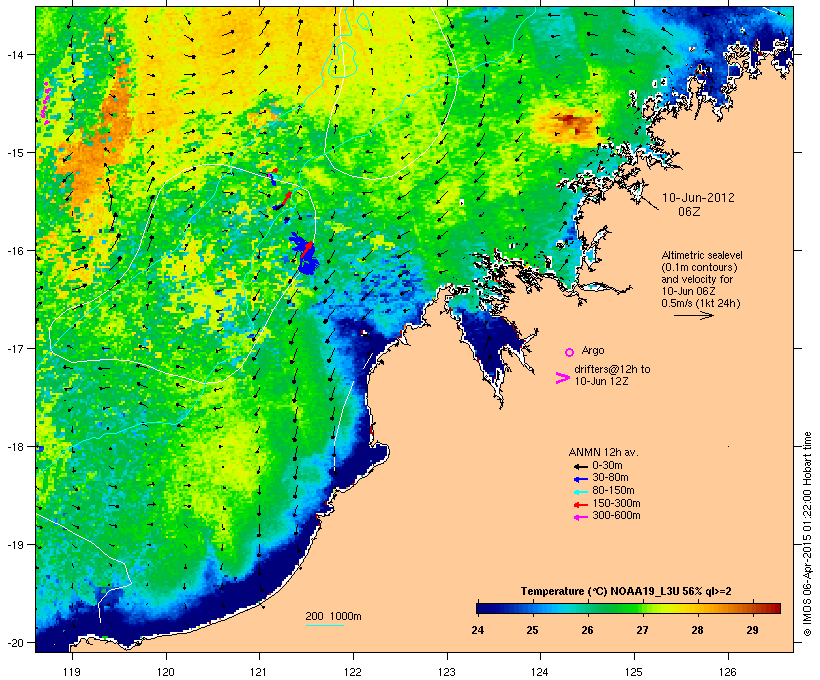Click the 'drifters@12h to' label
820x680 pixels.
(612, 369)
